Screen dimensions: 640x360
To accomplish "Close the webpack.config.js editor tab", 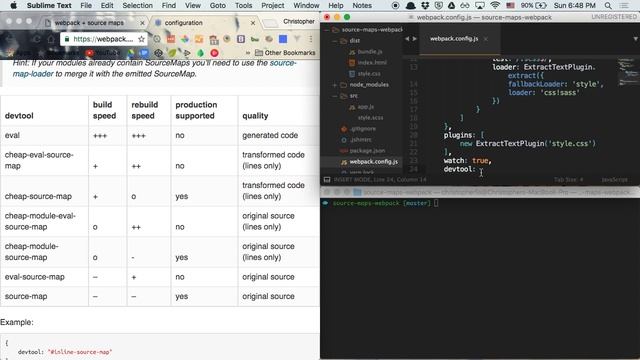I will [x=485, y=39].
